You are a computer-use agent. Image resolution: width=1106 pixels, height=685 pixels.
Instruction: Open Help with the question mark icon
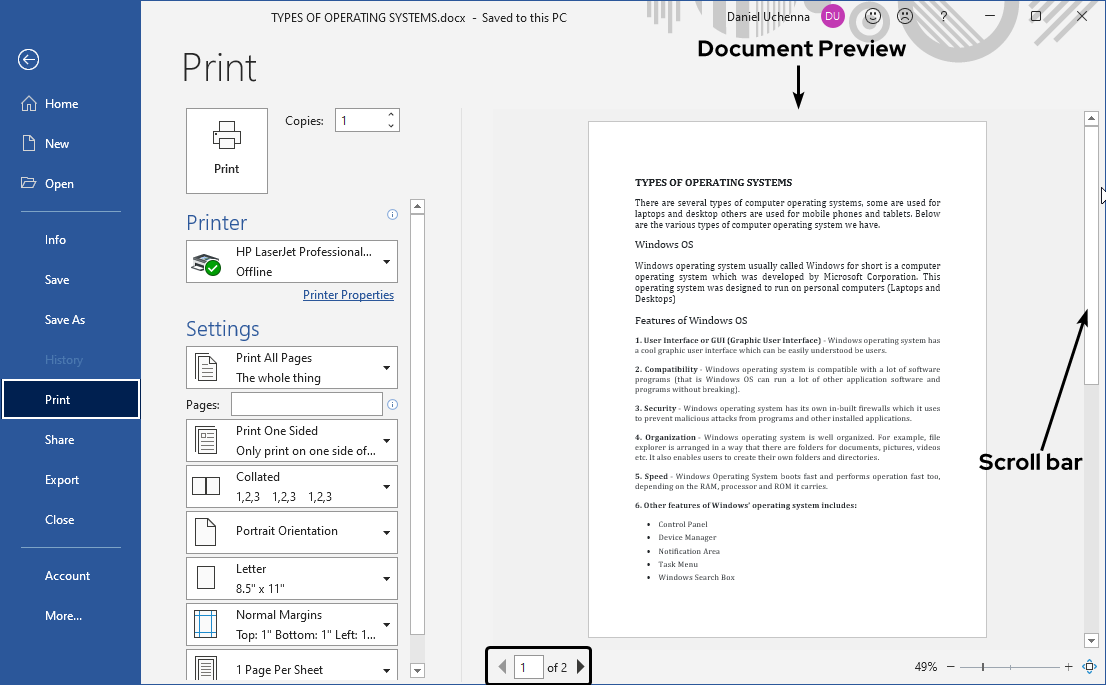(x=942, y=16)
